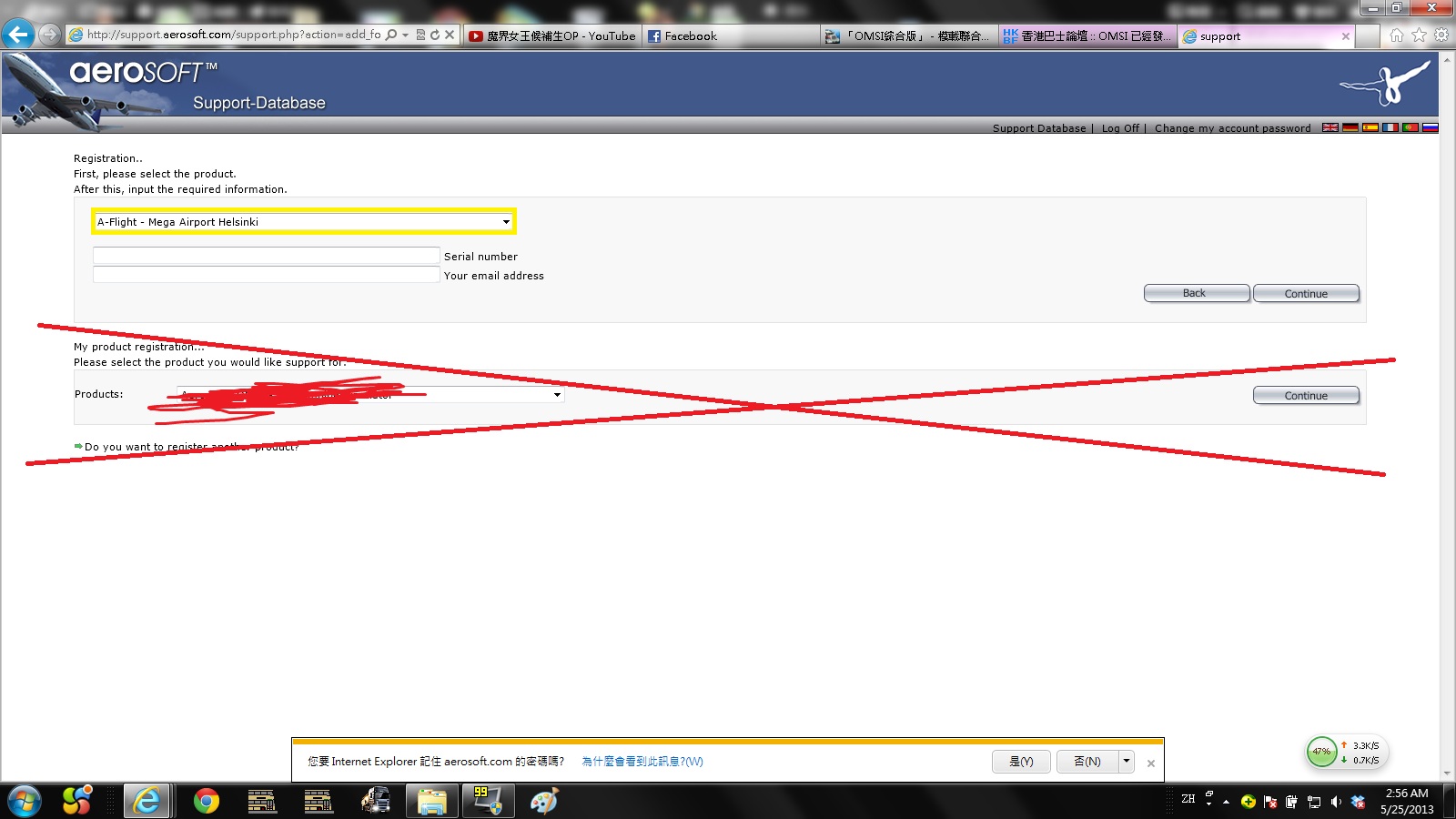Focus the Serial number input field

click(x=267, y=256)
